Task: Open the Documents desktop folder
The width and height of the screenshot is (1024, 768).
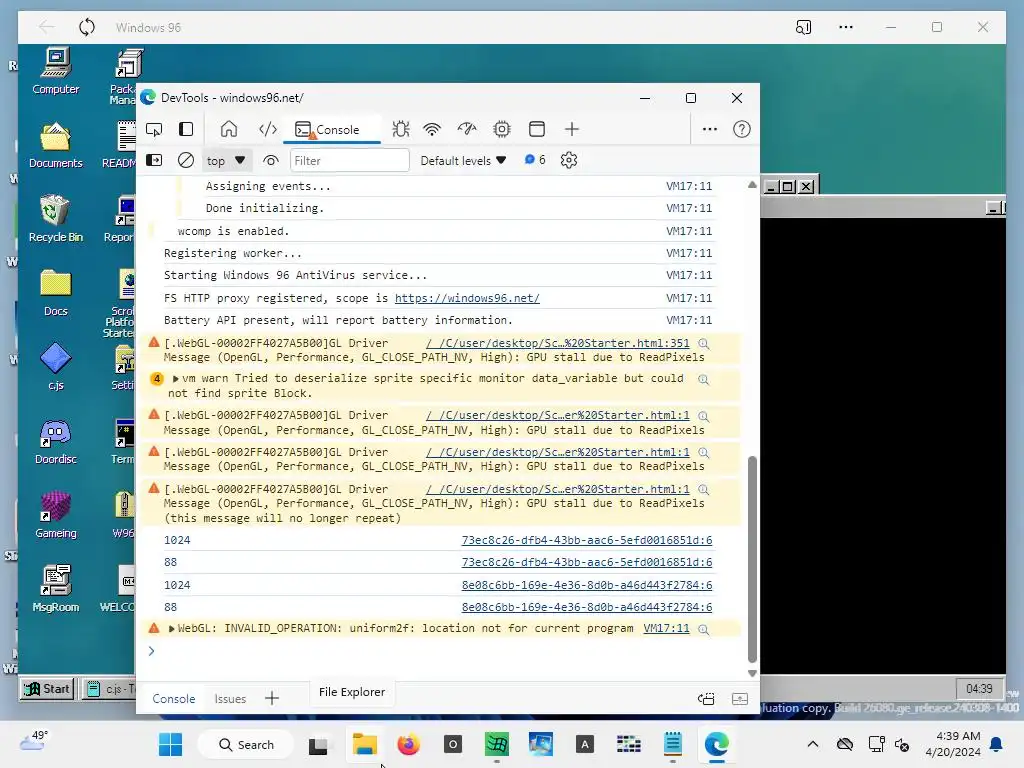Action: (56, 145)
